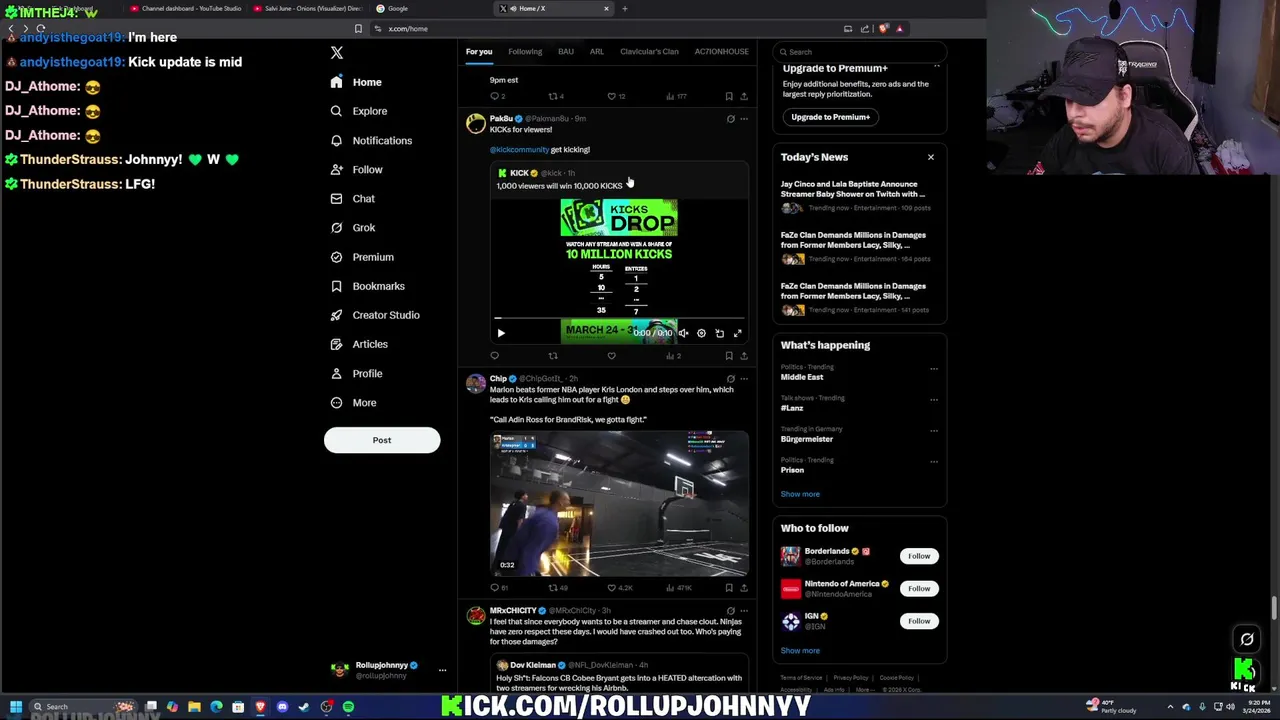The height and width of the screenshot is (720, 1280).
Task: Open options for Prison trend
Action: [934, 461]
